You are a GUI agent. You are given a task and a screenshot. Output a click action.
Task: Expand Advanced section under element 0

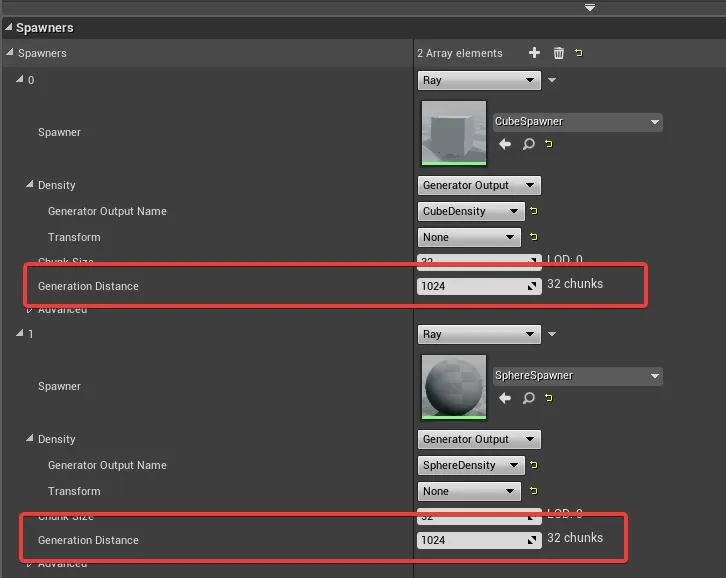click(29, 310)
